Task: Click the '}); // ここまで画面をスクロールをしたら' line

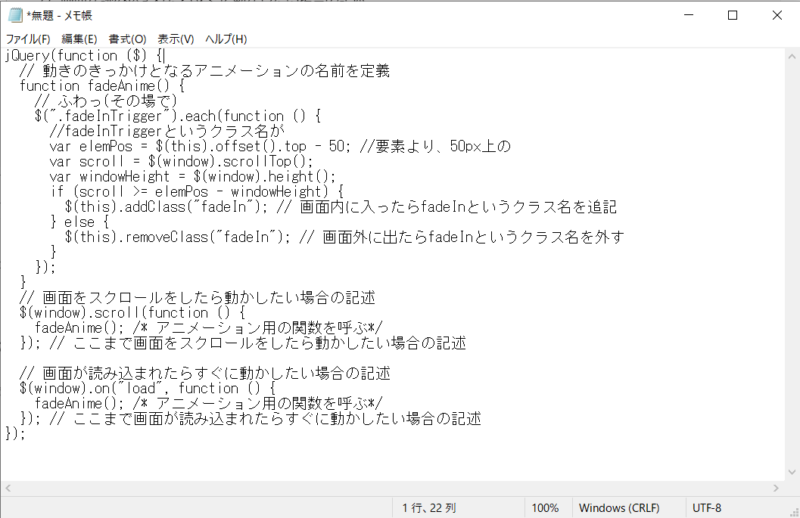Action: click(243, 343)
